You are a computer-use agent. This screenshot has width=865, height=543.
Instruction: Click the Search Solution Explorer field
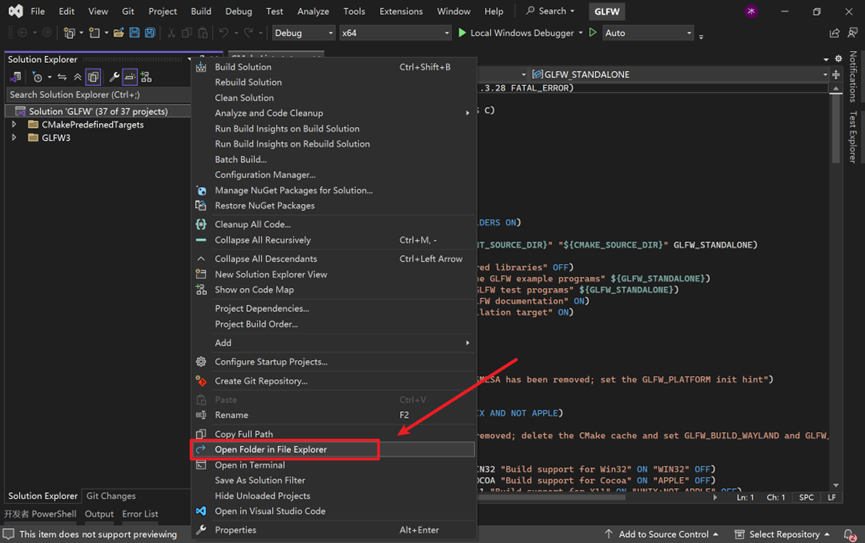click(95, 95)
